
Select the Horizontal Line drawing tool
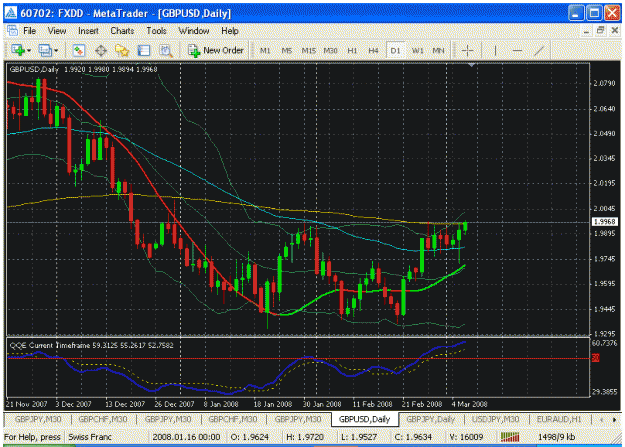[517, 50]
